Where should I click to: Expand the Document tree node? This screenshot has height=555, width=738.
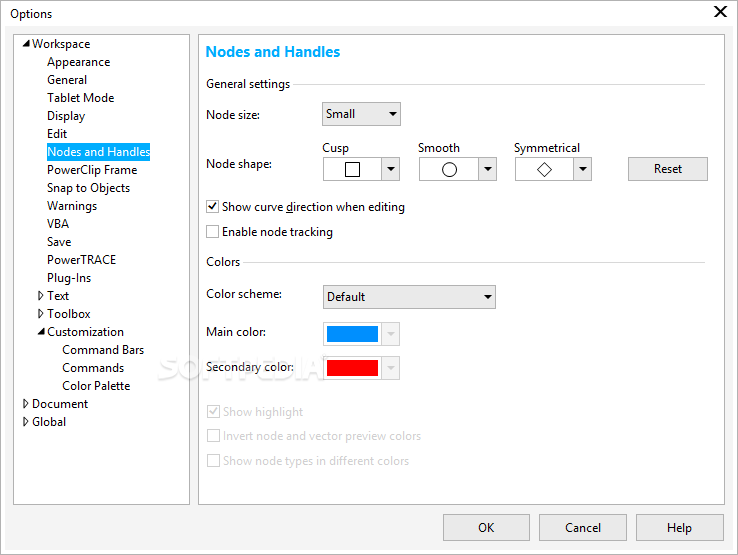[x=25, y=404]
